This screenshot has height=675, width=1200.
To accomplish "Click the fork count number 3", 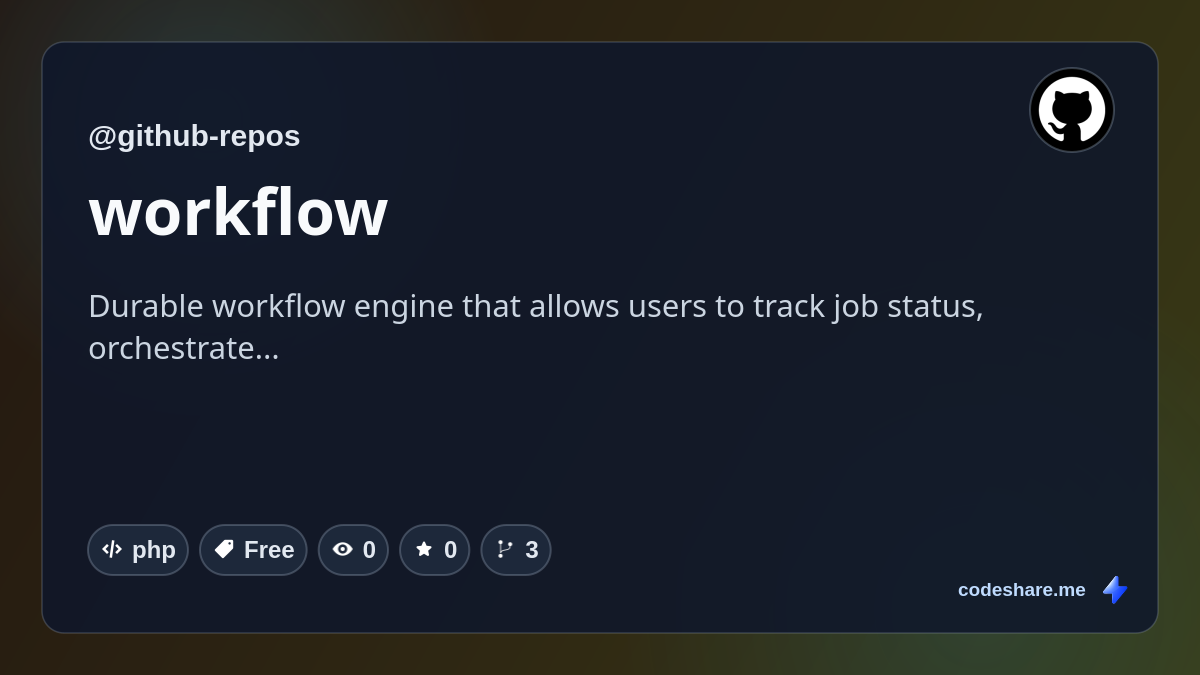I will point(532,550).
